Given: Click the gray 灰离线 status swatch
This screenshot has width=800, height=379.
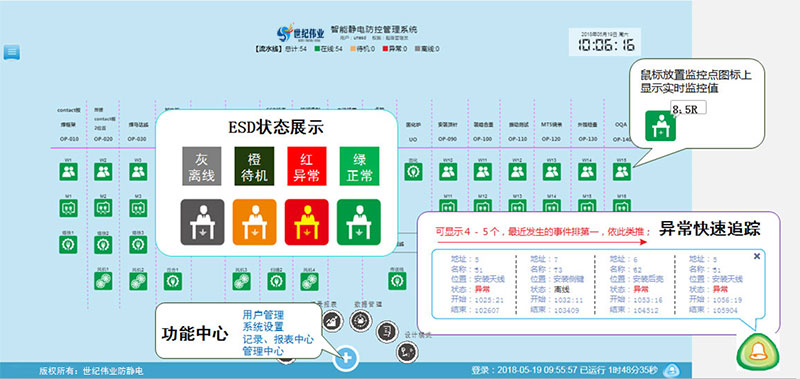Looking at the screenshot, I should point(202,166).
